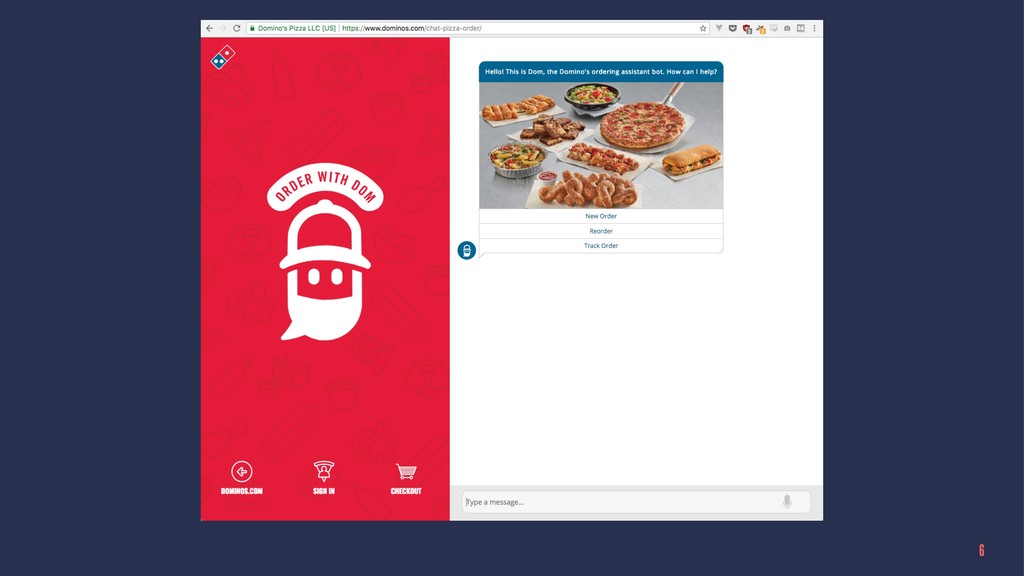The height and width of the screenshot is (576, 1024).
Task: Click the extension icon with the orange badge
Action: coord(761,29)
